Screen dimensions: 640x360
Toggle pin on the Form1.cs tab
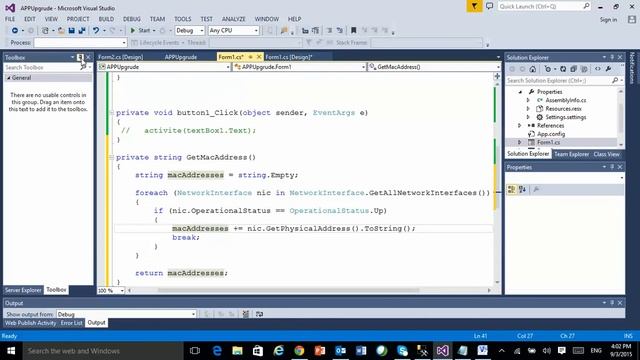[x=251, y=57]
